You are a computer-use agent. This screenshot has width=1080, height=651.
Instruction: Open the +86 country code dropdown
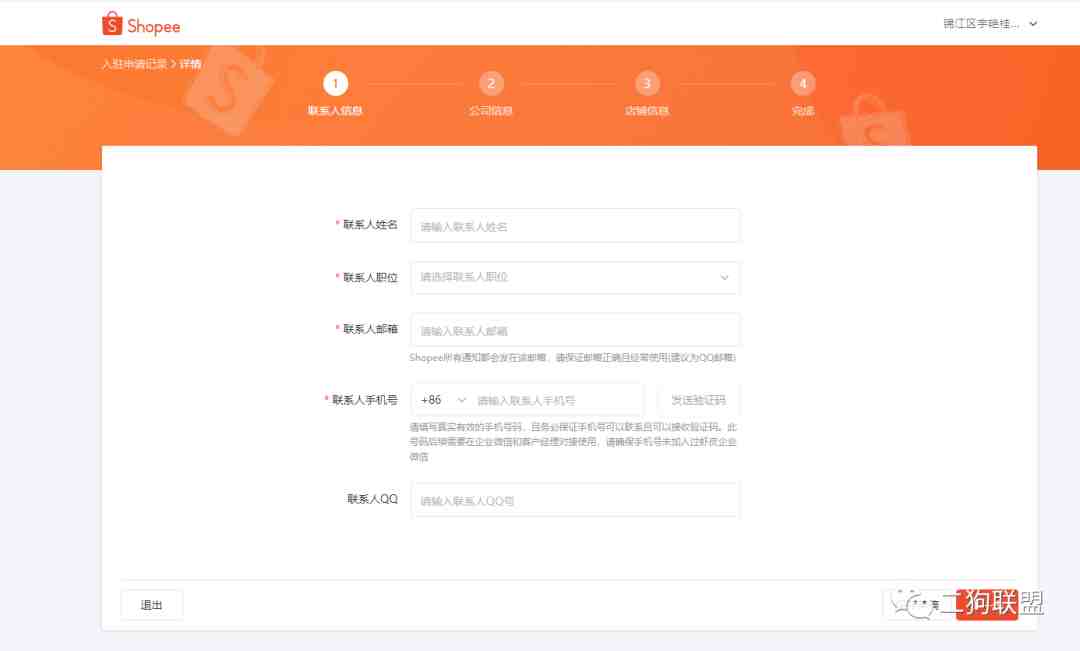[x=443, y=400]
